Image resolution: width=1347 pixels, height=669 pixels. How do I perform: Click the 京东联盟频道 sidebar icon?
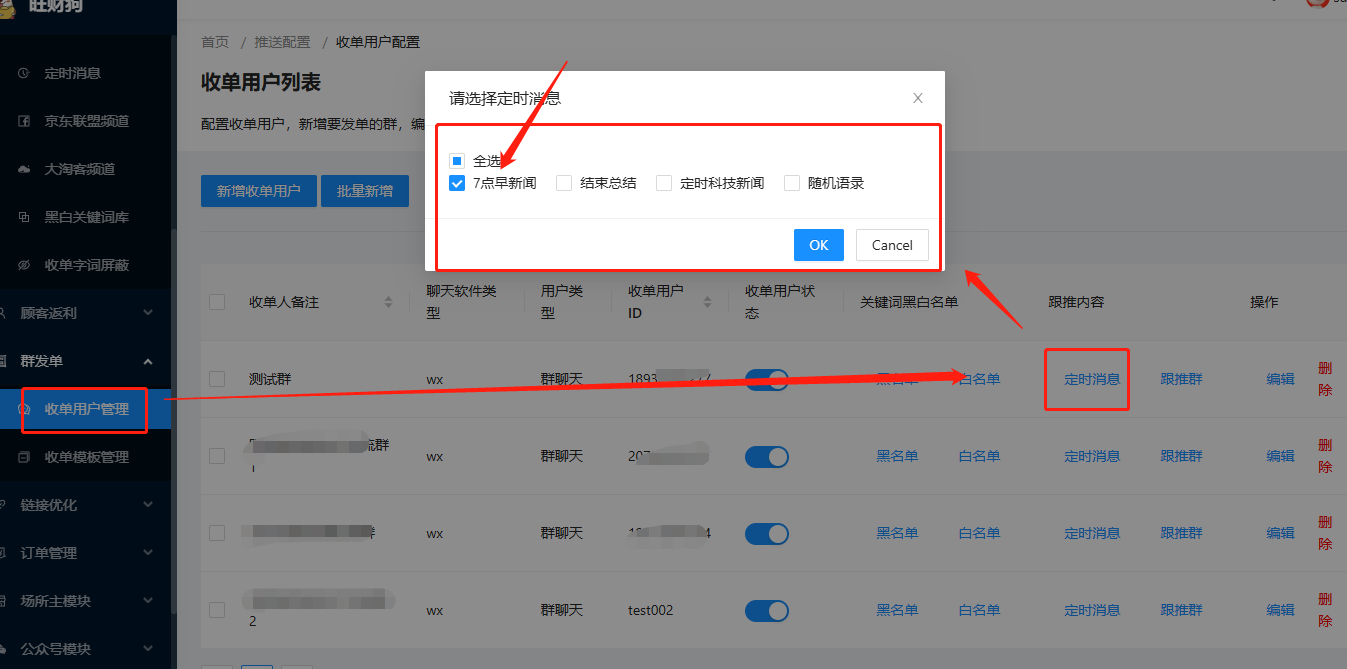25,121
